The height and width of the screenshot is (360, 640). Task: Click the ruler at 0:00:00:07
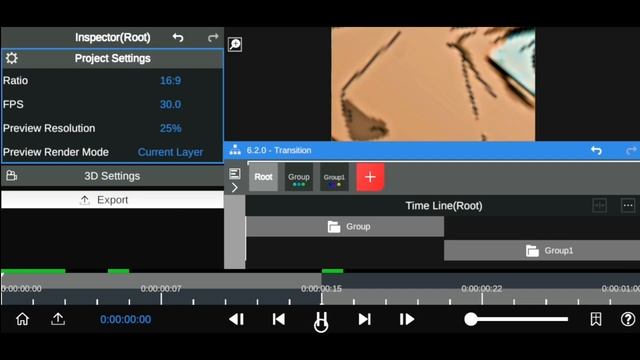(161, 289)
